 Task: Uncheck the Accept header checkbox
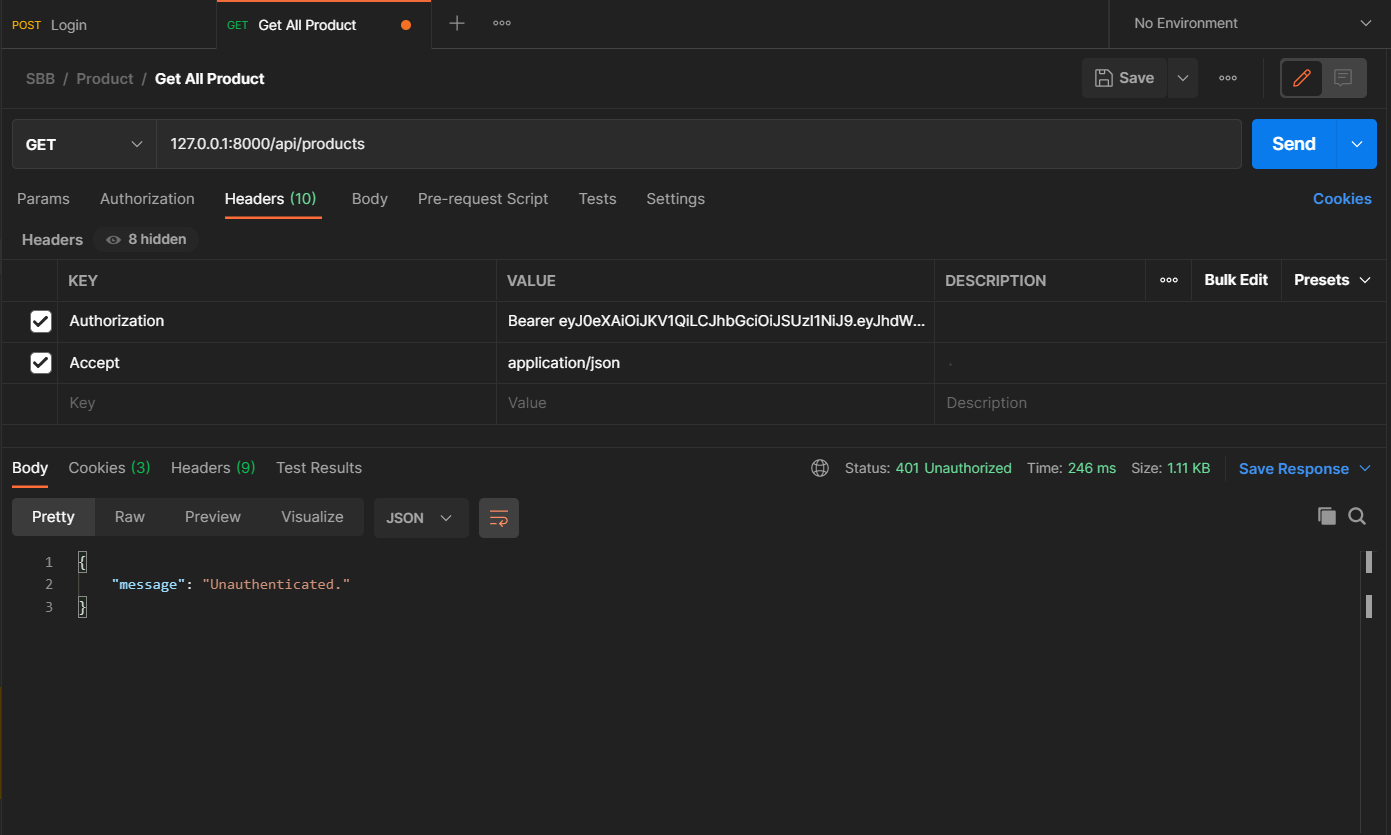pos(41,363)
